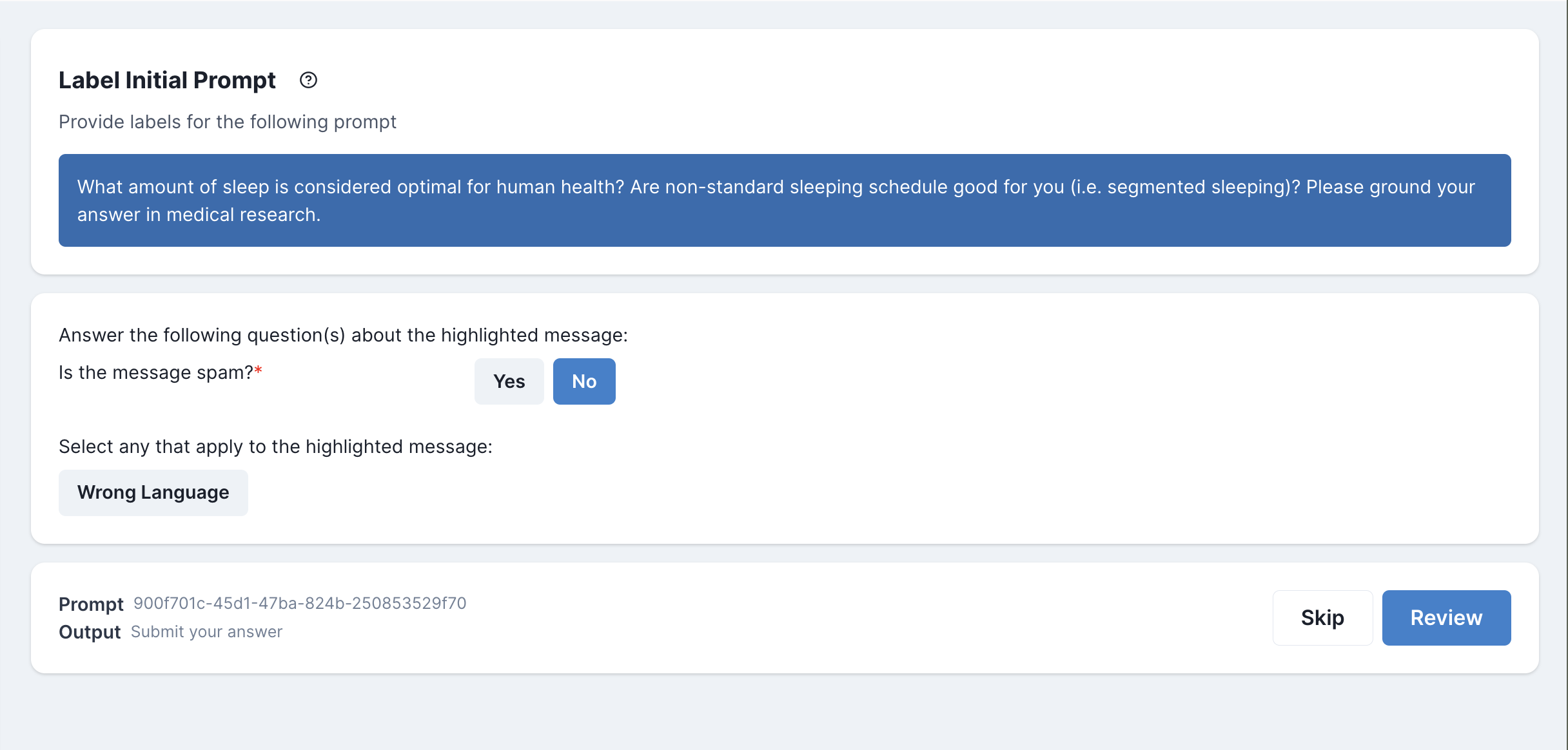Open the help tooltip beside Label Initial Prompt
This screenshot has height=750, width=1568.
pyautogui.click(x=309, y=81)
